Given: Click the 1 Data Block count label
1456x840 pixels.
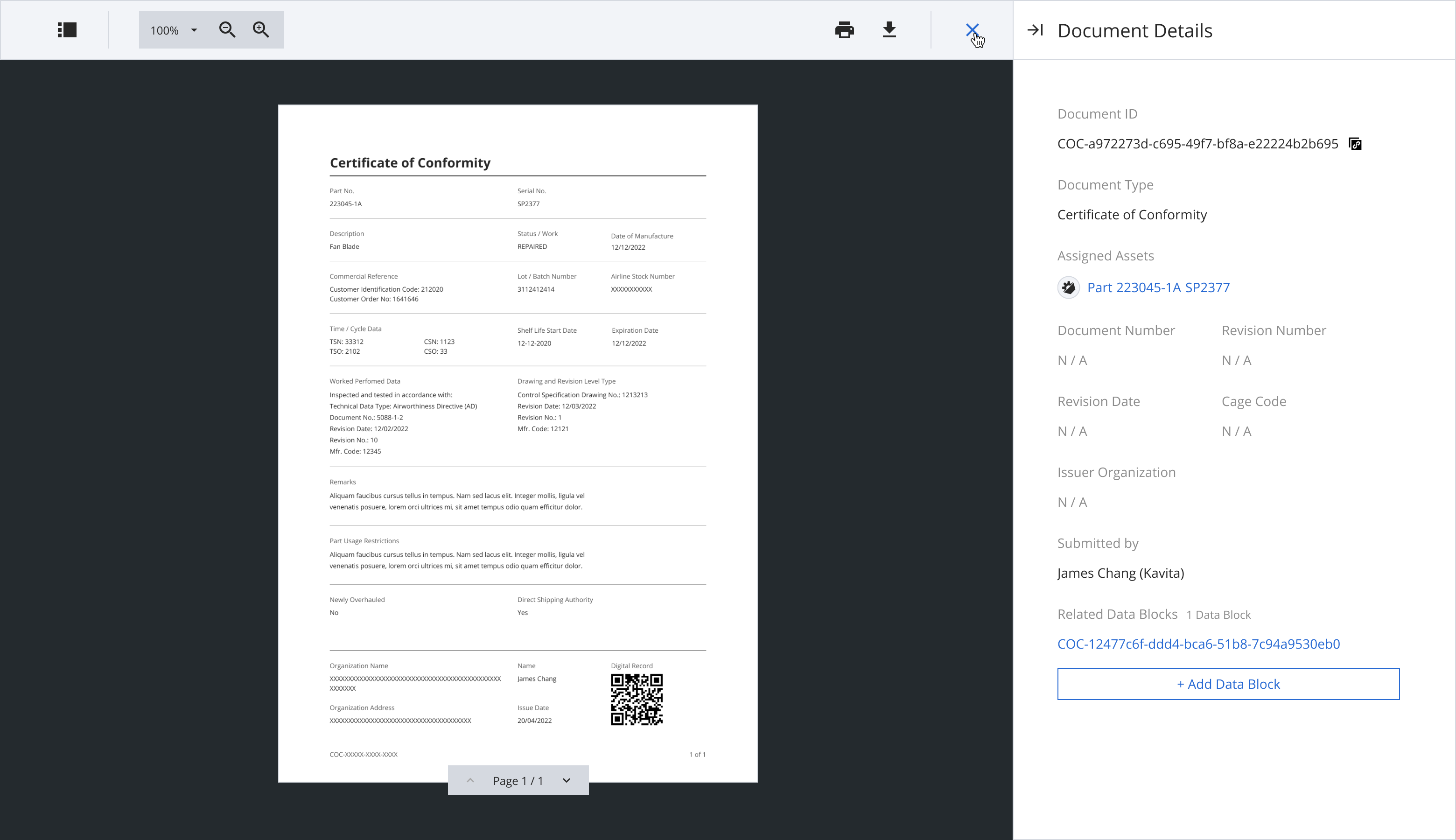Looking at the screenshot, I should [x=1218, y=615].
